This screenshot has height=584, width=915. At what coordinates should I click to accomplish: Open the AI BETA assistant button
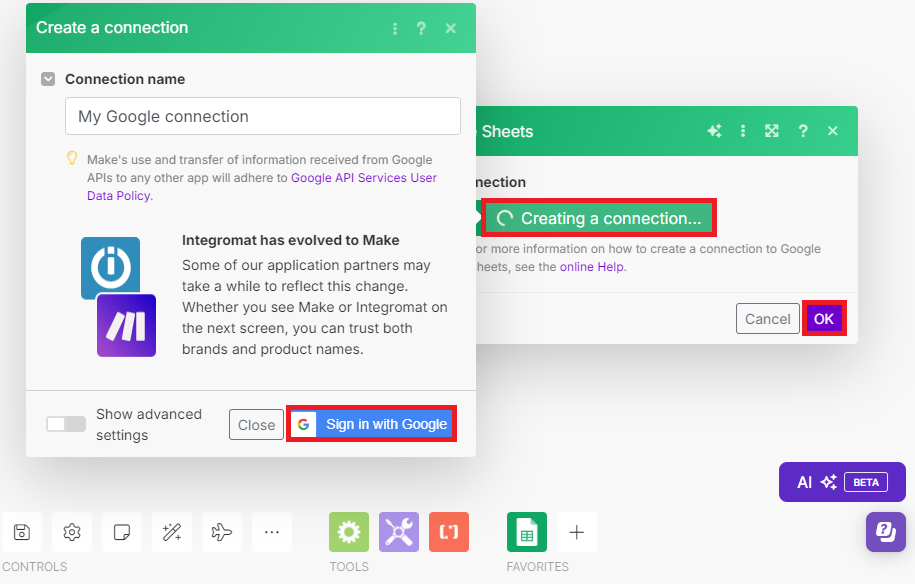842,482
